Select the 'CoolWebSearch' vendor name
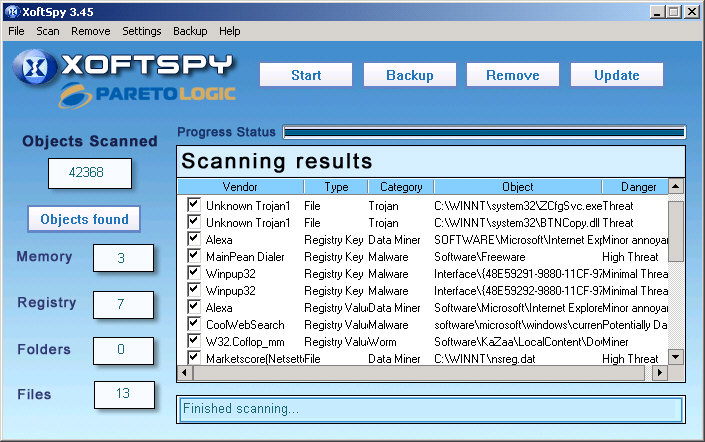705x442 pixels. click(x=245, y=325)
